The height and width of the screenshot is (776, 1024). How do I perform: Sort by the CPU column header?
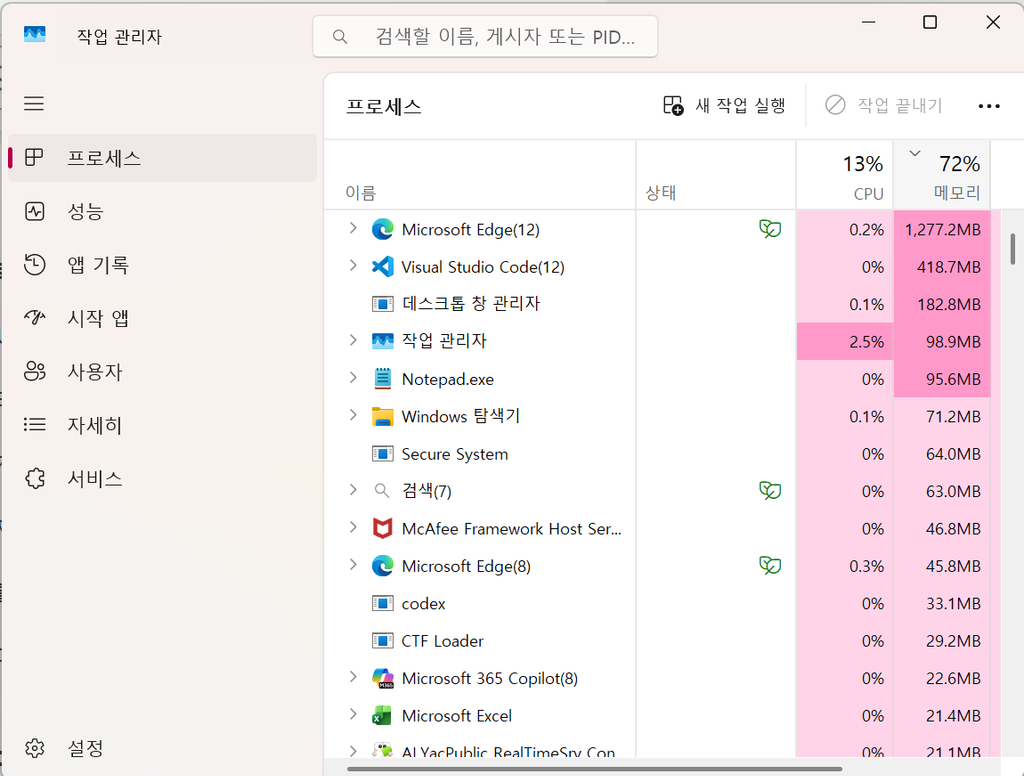pos(844,175)
